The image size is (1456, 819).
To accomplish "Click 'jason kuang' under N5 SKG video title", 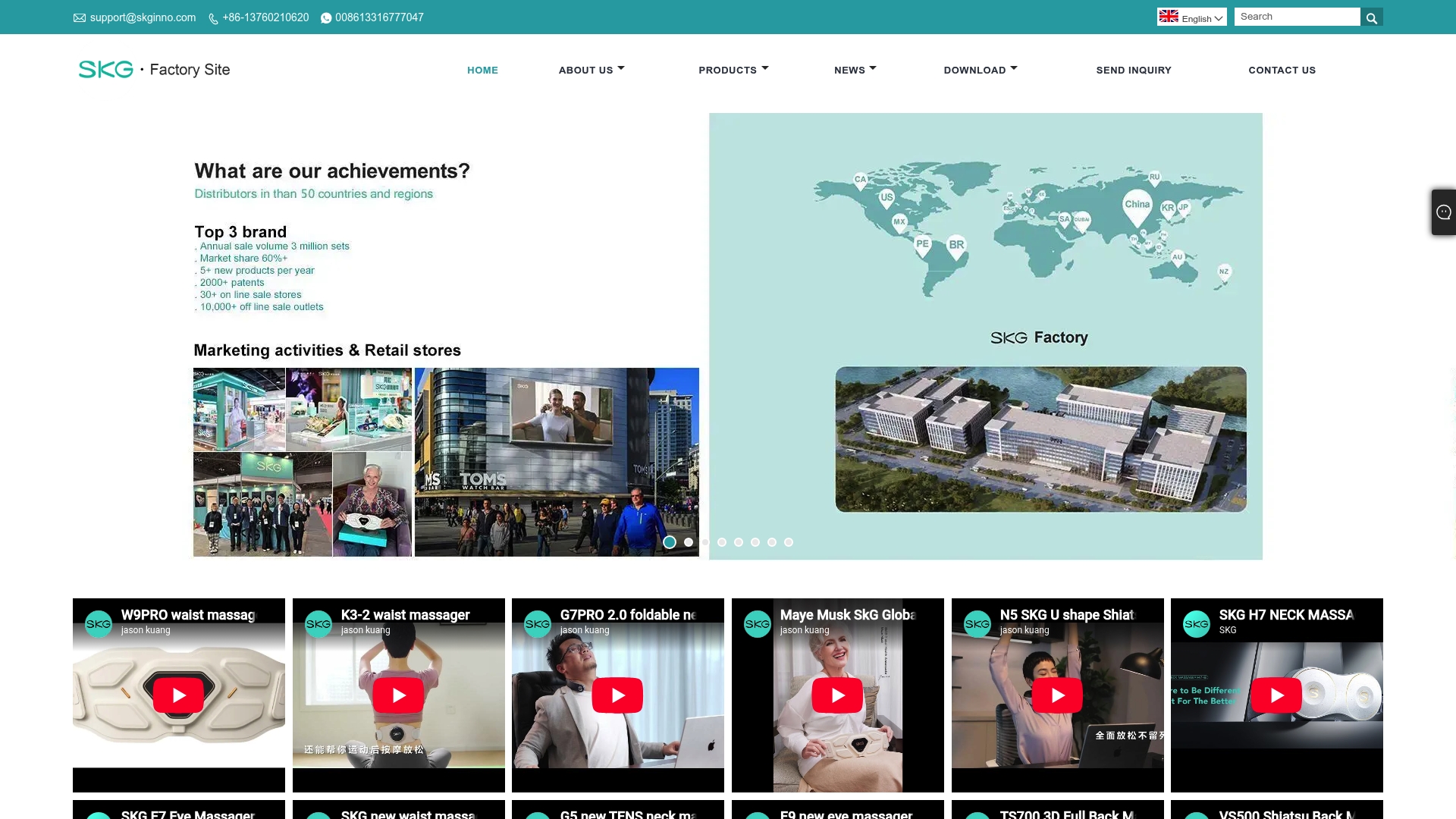I will [x=1025, y=630].
